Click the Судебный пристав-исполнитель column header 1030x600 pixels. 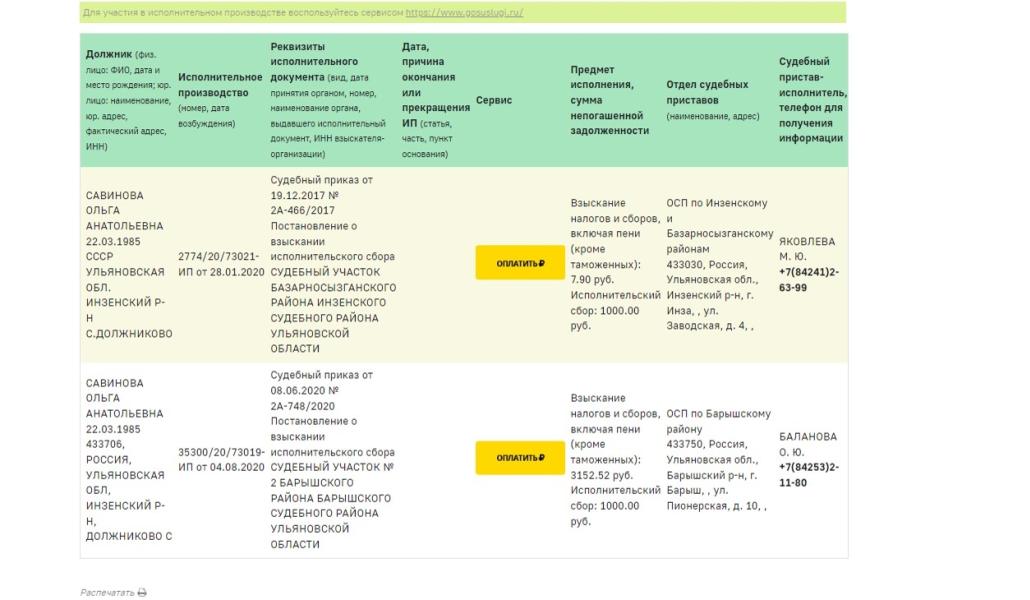[811, 100]
